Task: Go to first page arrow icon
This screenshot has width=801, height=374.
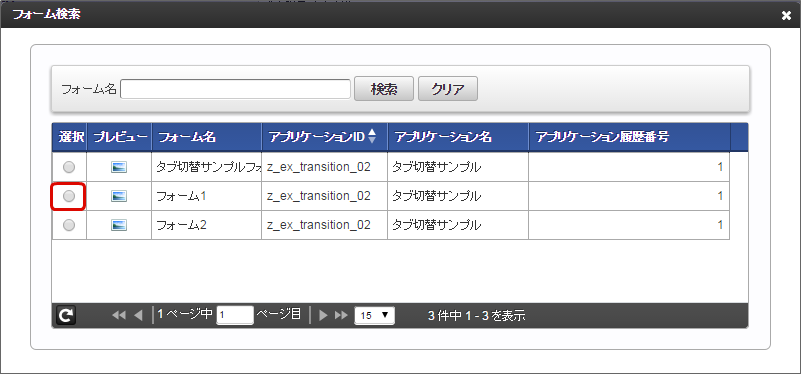Action: (x=119, y=315)
